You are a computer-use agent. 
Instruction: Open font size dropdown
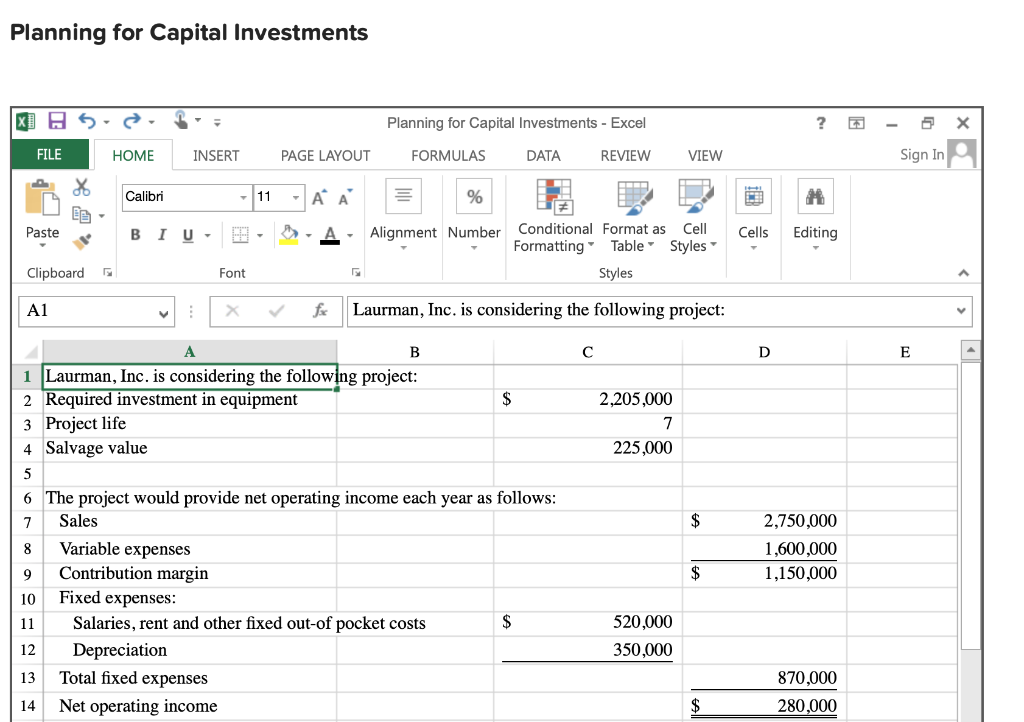coord(296,197)
